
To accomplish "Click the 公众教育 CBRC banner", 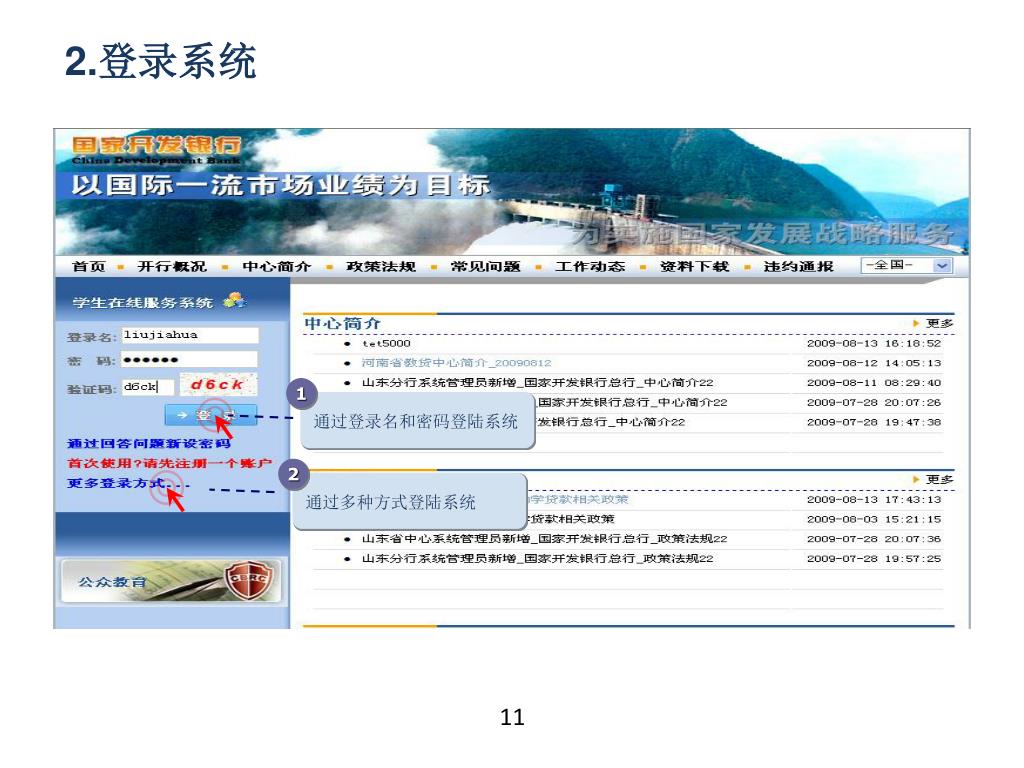I will tap(171, 580).
